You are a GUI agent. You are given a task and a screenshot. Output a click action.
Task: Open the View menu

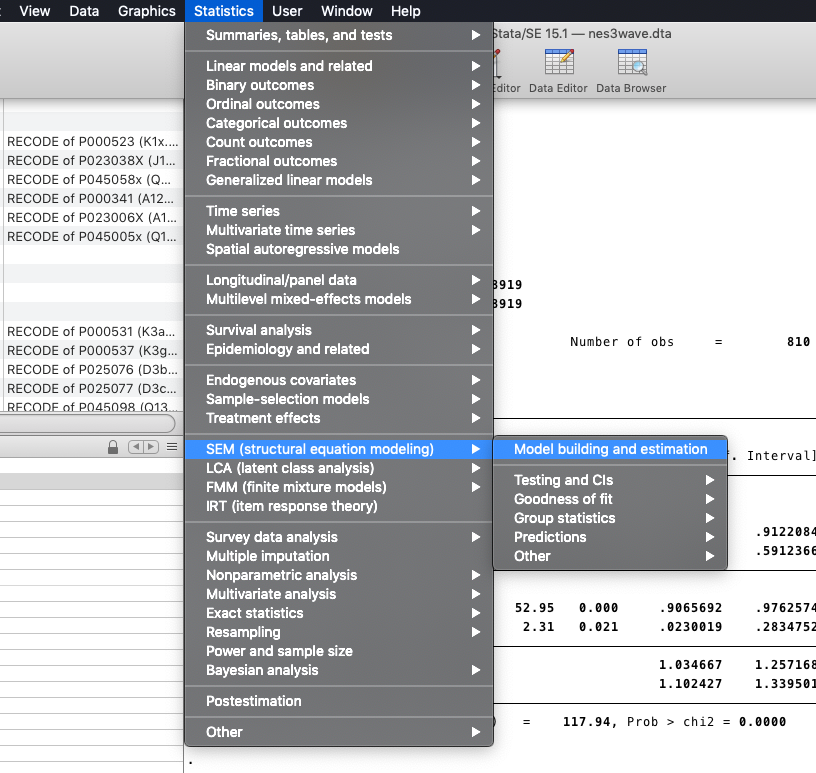35,11
